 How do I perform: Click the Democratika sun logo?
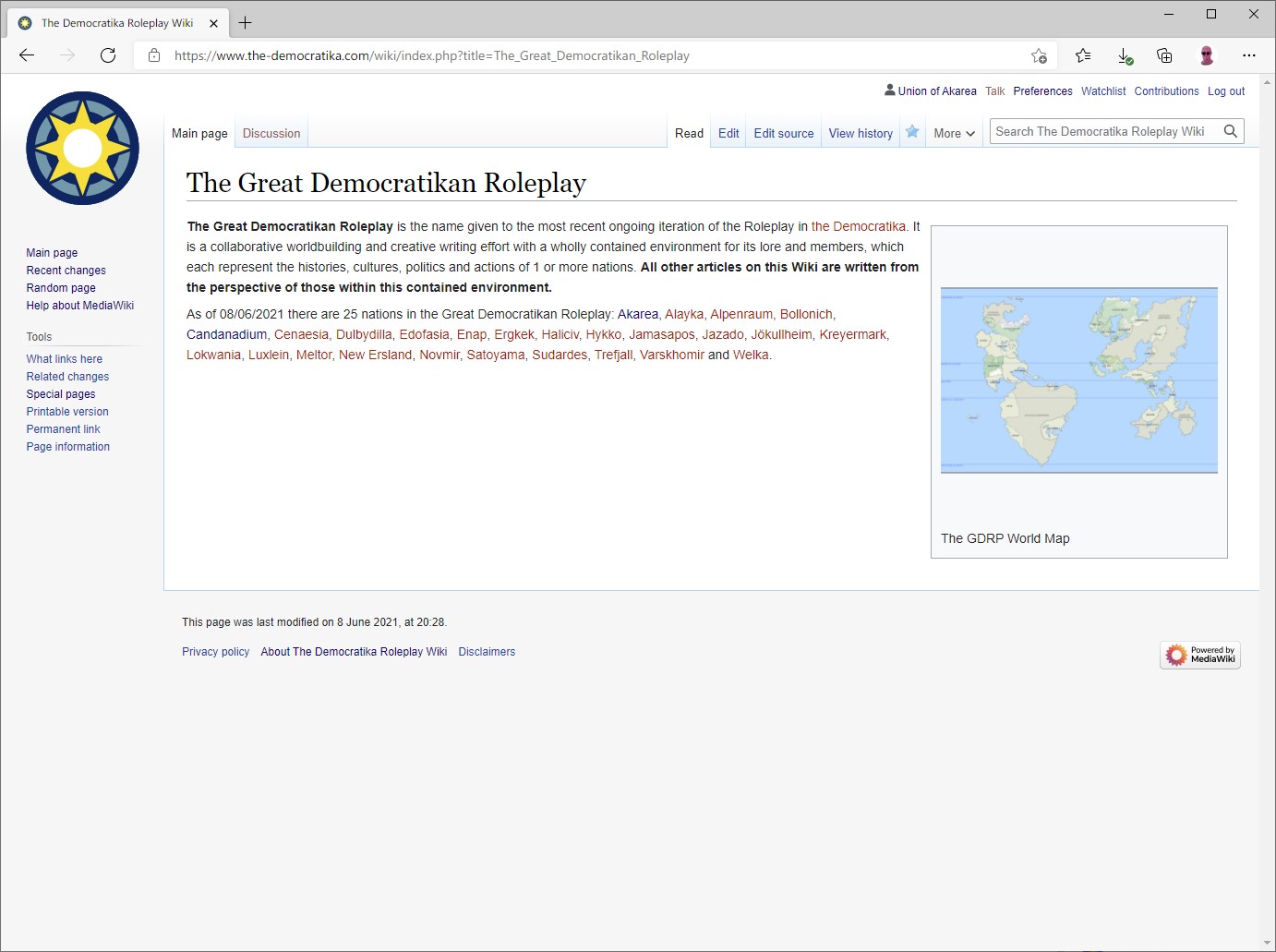[x=82, y=148]
